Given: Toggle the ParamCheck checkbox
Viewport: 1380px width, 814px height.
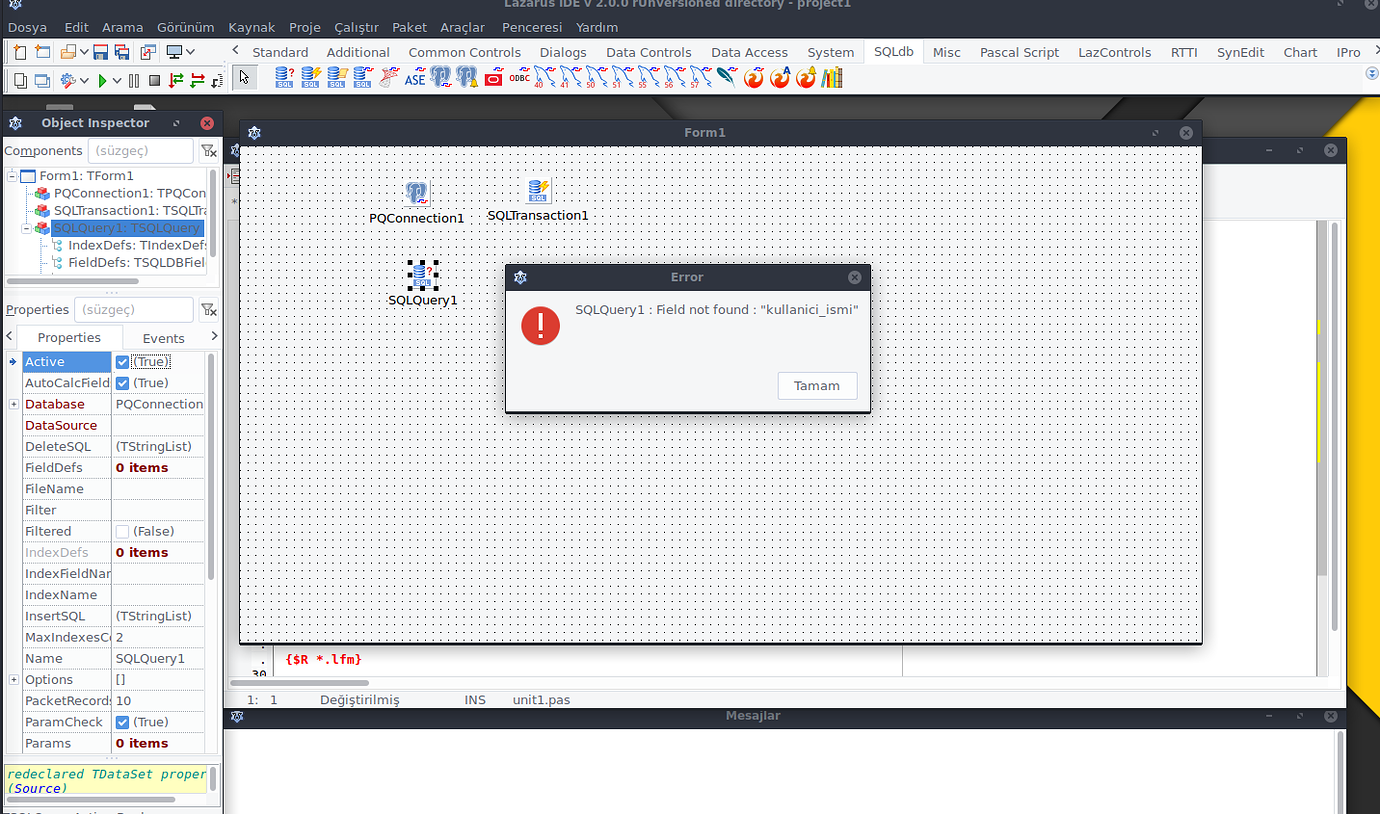Looking at the screenshot, I should (122, 722).
